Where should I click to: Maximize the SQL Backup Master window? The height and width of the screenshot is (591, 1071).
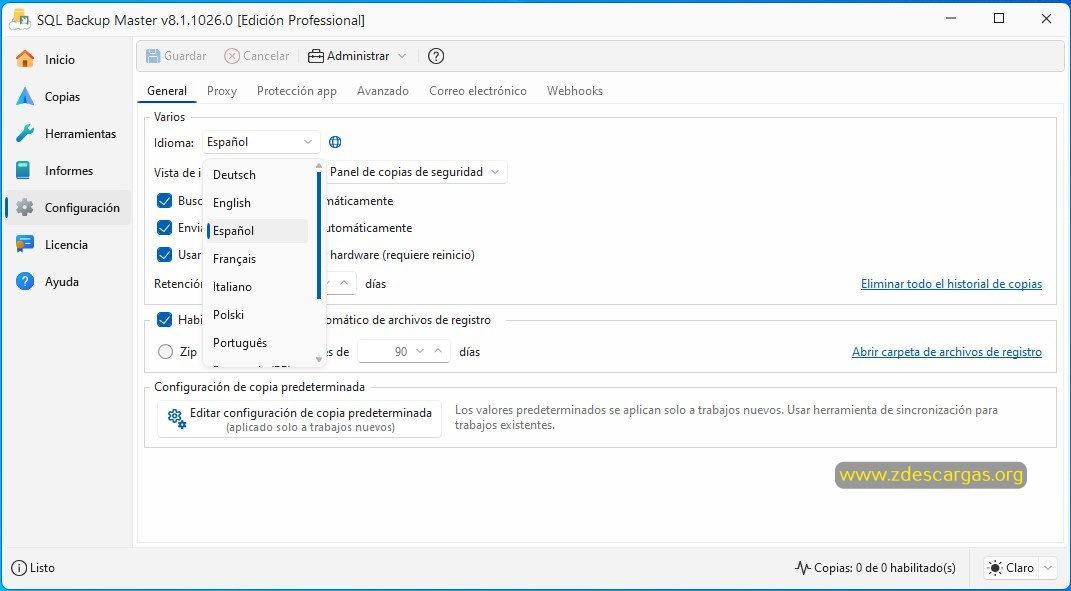[x=999, y=18]
